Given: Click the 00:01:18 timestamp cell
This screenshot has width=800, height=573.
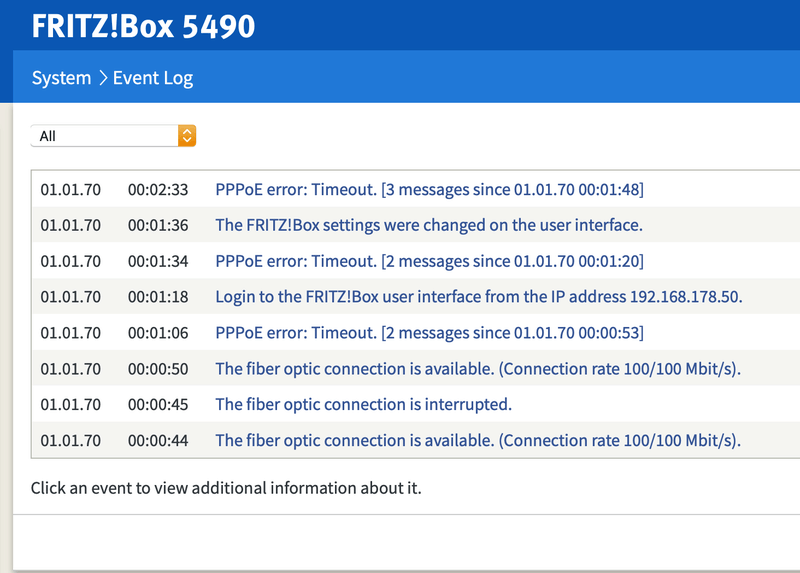Looking at the screenshot, I should pos(158,297).
